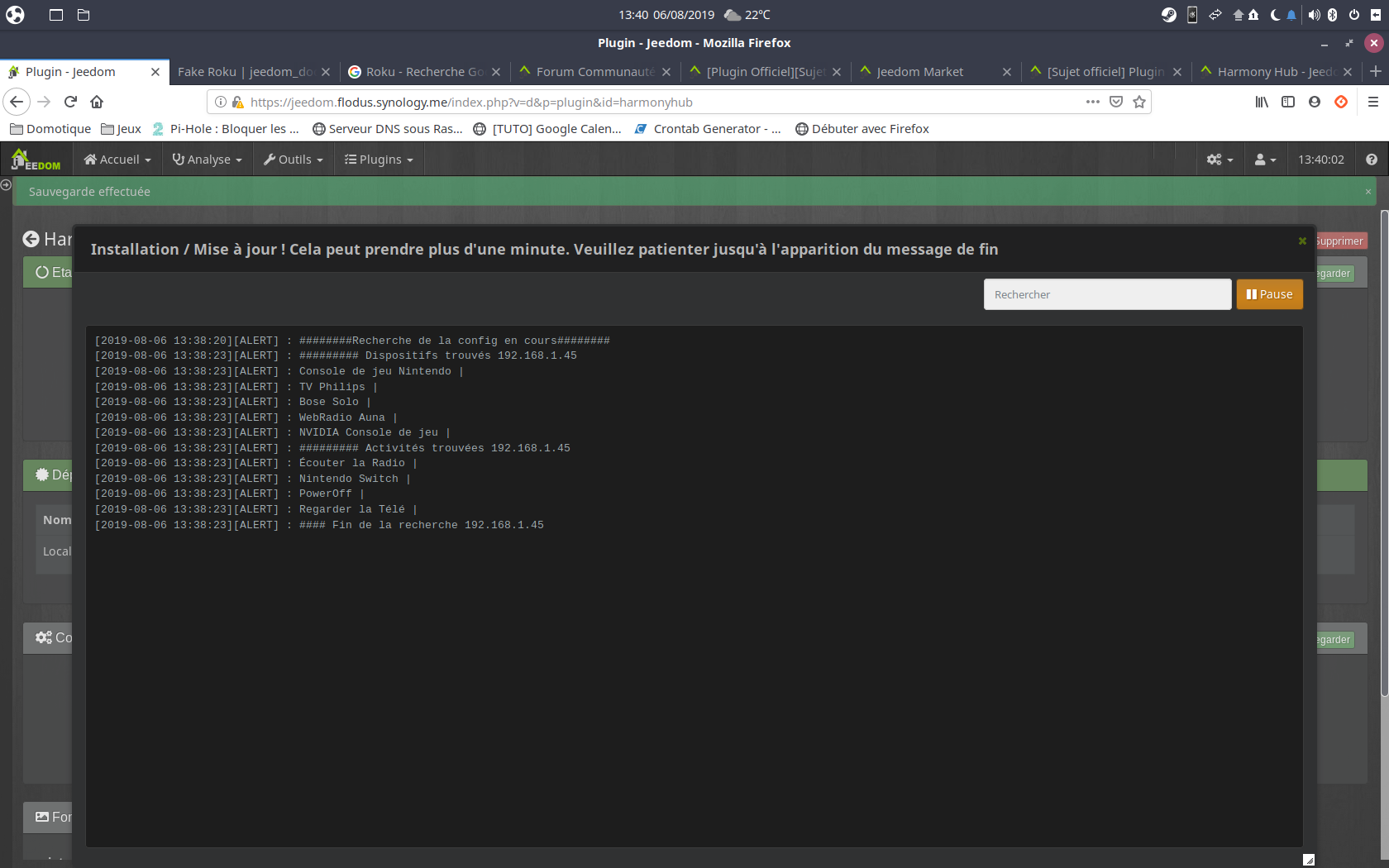This screenshot has width=1389, height=868.
Task: Open the [TUTO] Google Calen... bookmark
Action: [547, 129]
